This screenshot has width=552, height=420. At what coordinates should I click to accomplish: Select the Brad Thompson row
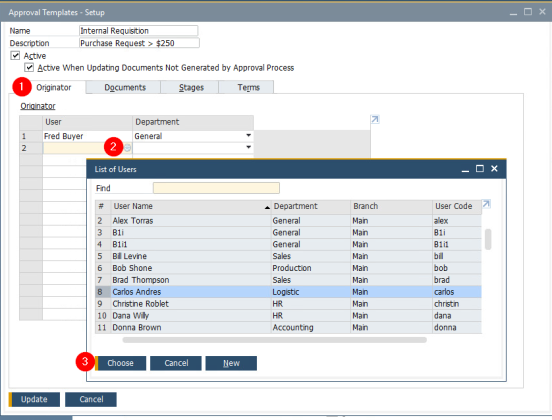point(288,280)
